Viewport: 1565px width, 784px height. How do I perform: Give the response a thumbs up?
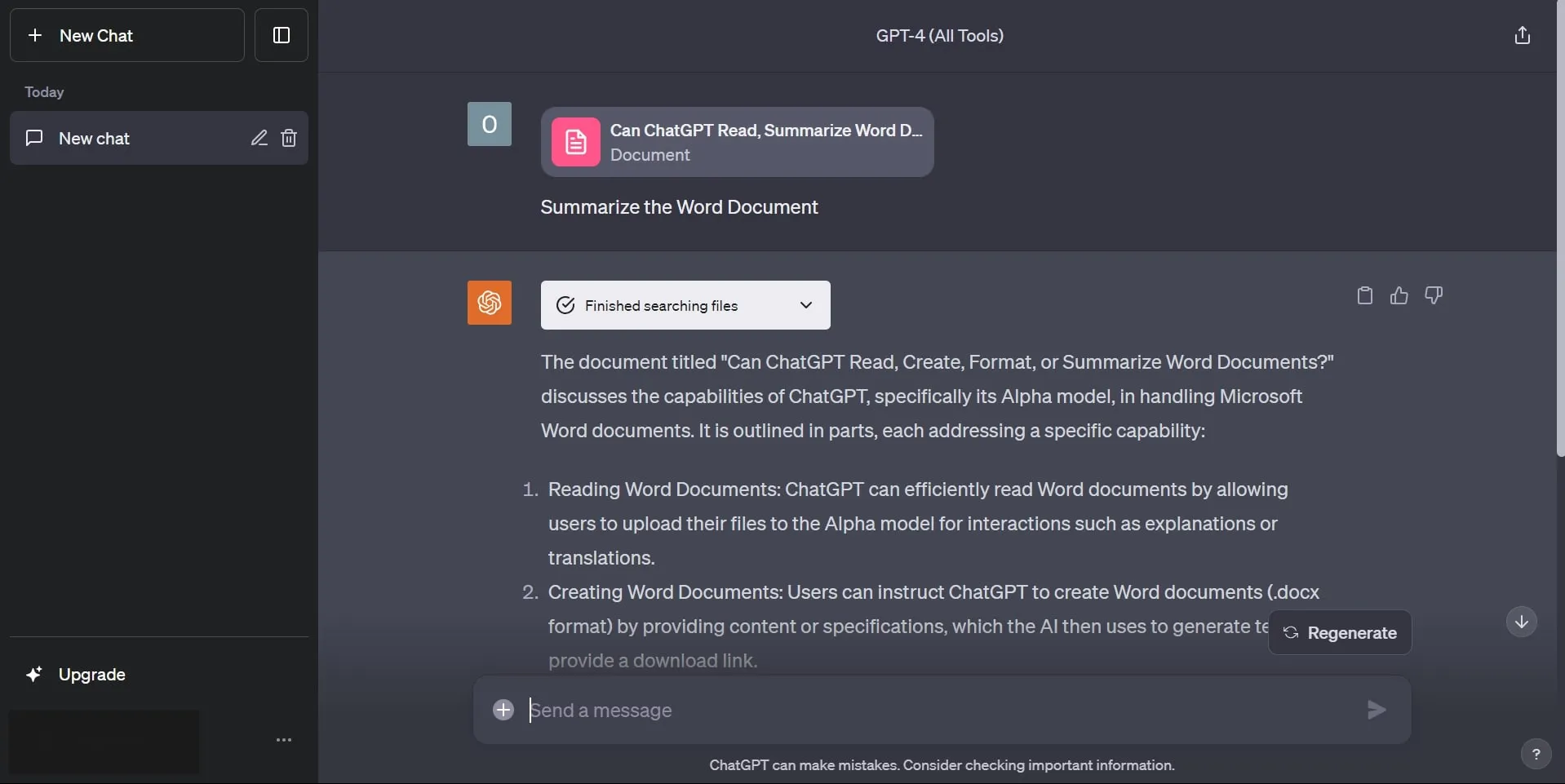click(x=1399, y=295)
